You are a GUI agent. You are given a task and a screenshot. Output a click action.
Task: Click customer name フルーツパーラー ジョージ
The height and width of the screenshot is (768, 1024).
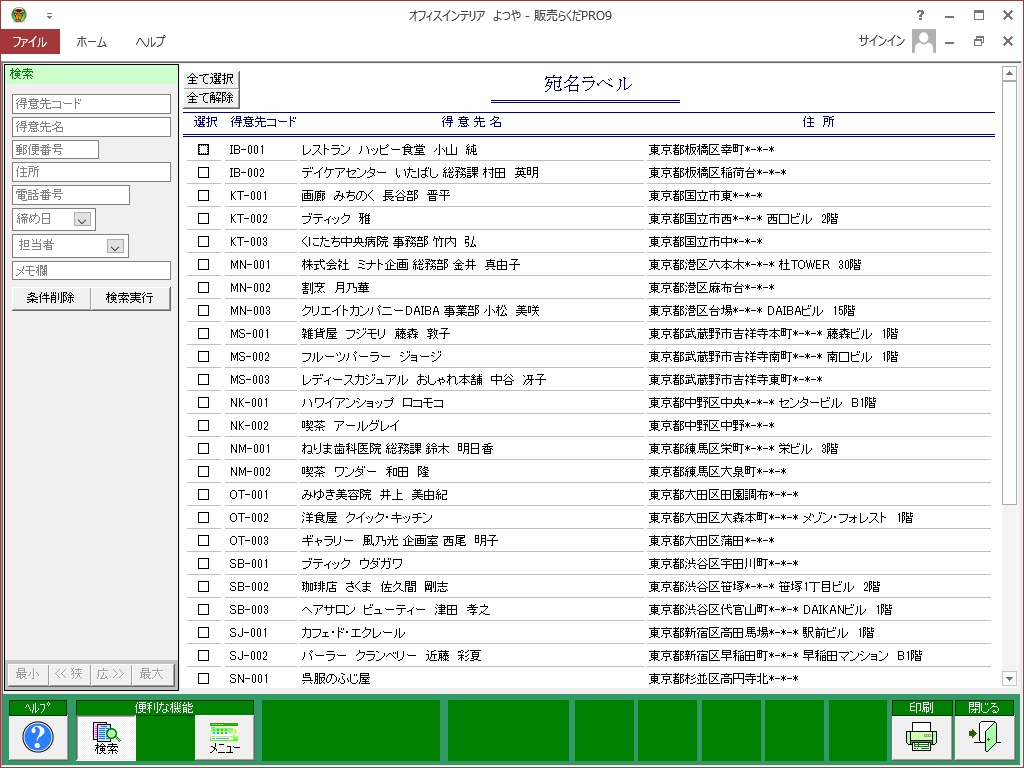(x=372, y=357)
